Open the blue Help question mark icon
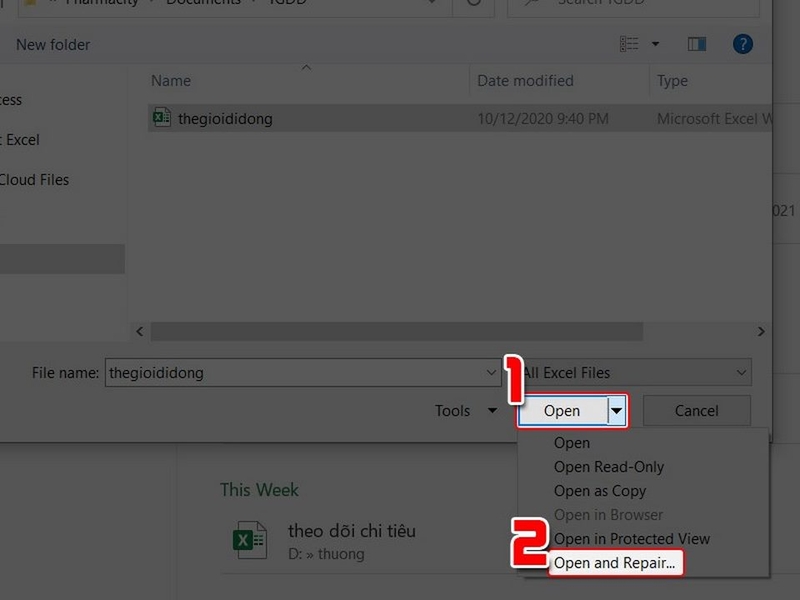 [x=743, y=44]
